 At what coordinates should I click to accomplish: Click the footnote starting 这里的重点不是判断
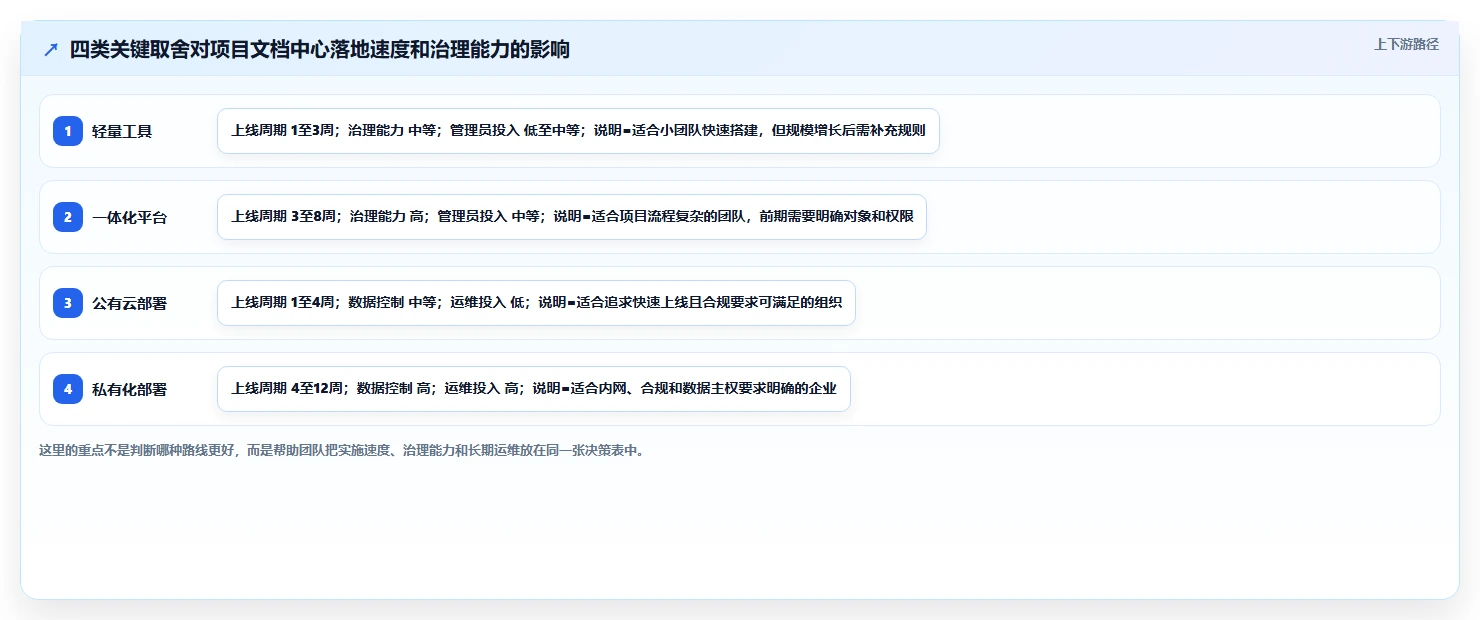343,450
